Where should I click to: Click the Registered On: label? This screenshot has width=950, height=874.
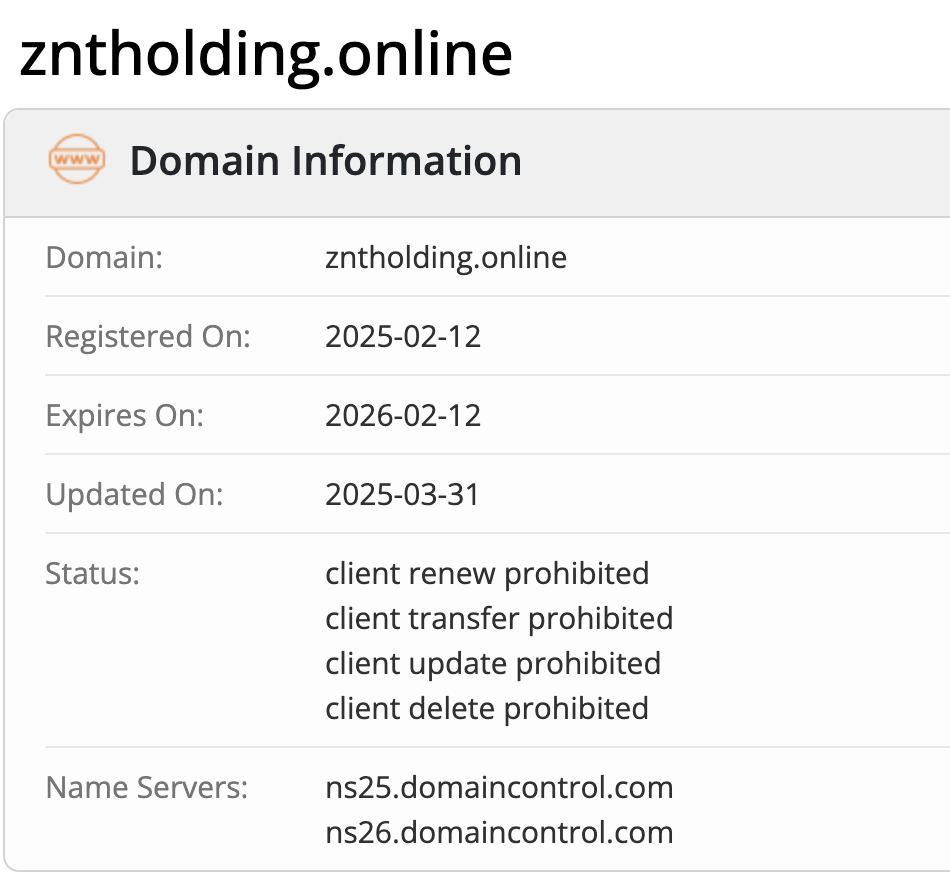[x=148, y=337]
